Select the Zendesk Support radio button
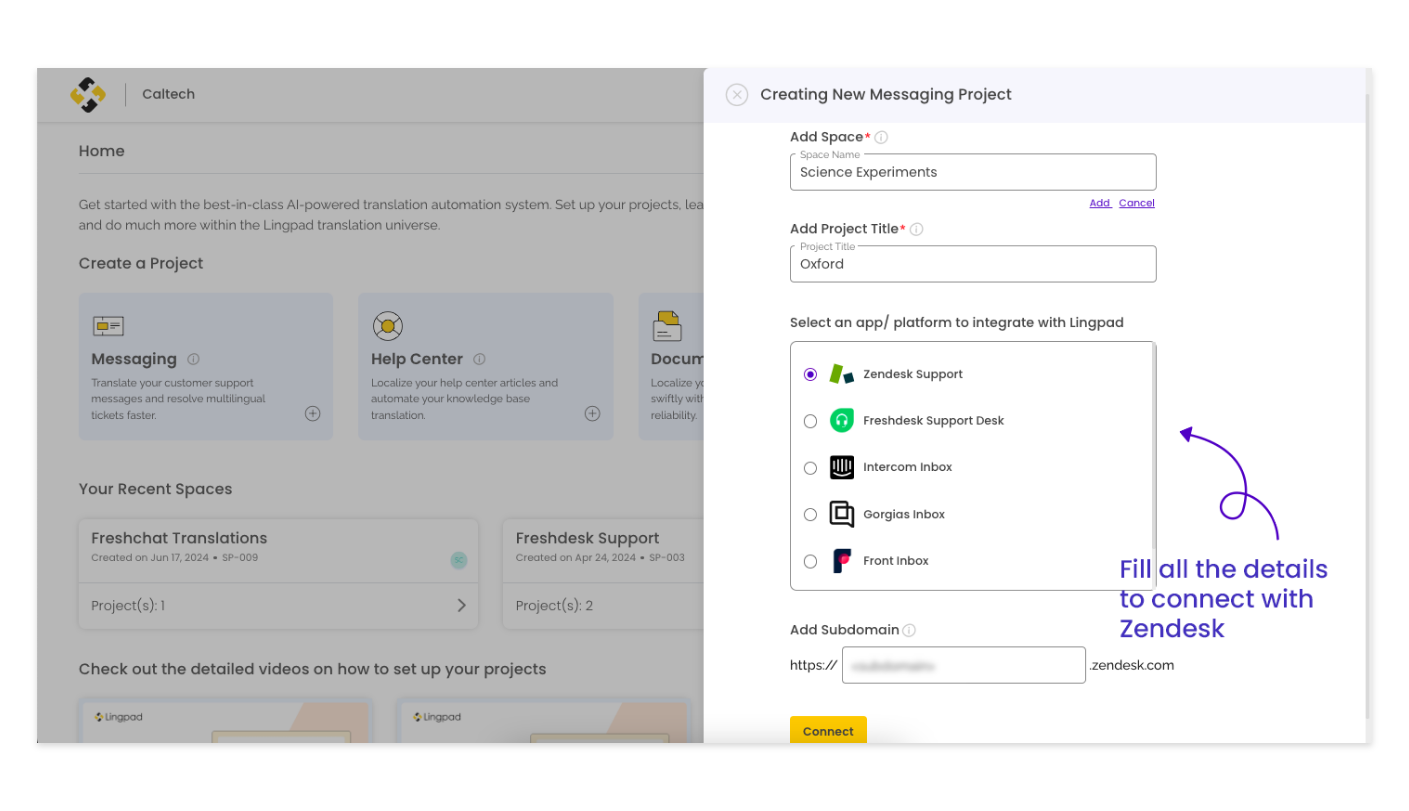 pyautogui.click(x=811, y=375)
